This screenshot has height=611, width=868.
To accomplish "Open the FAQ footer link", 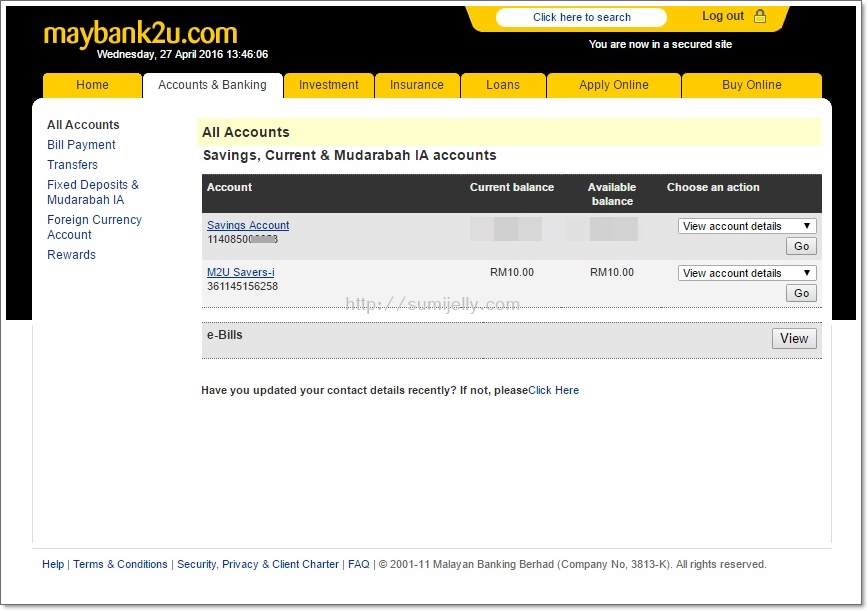I will tap(359, 564).
